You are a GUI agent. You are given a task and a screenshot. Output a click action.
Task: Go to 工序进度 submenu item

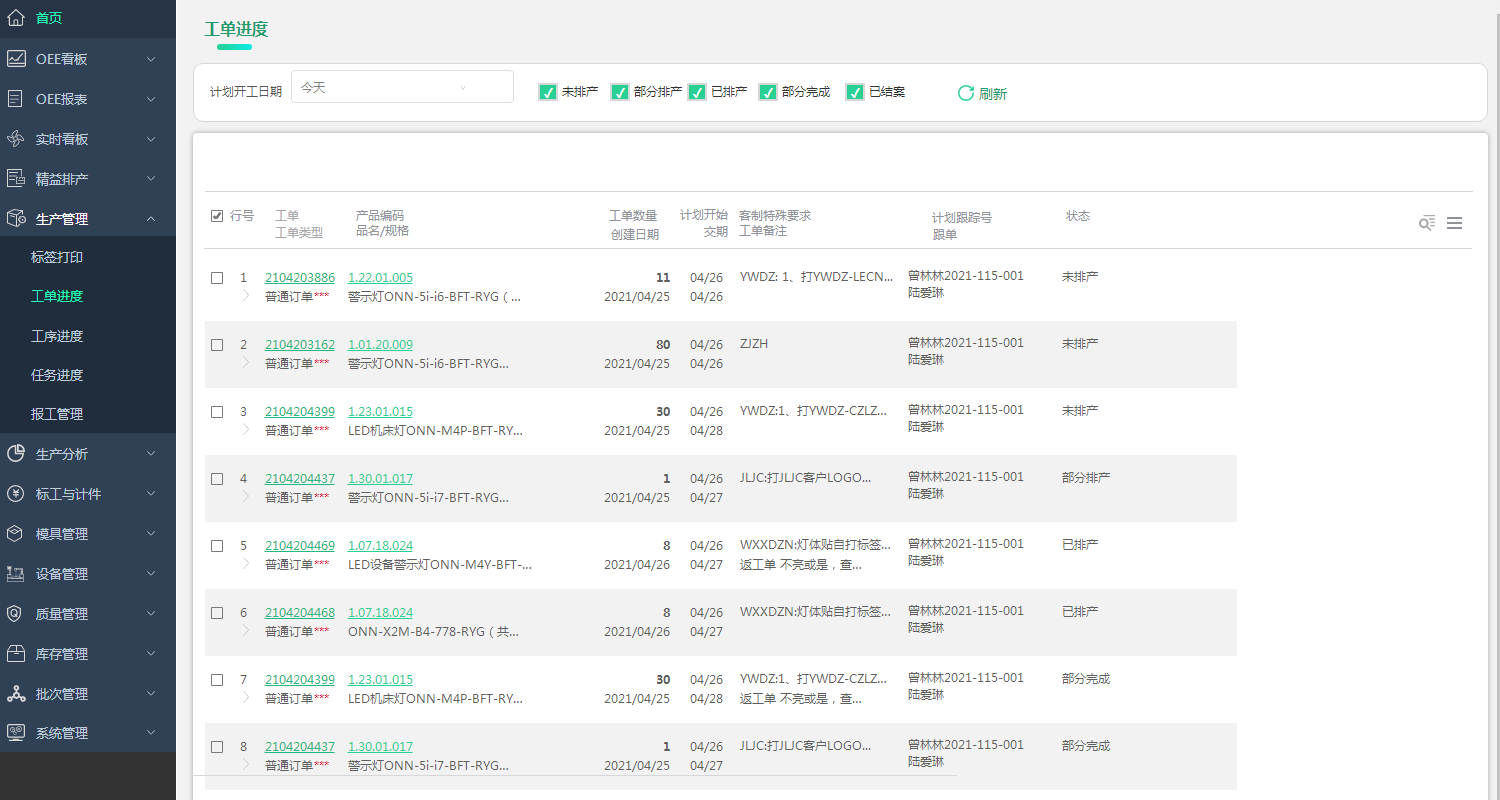tap(57, 336)
